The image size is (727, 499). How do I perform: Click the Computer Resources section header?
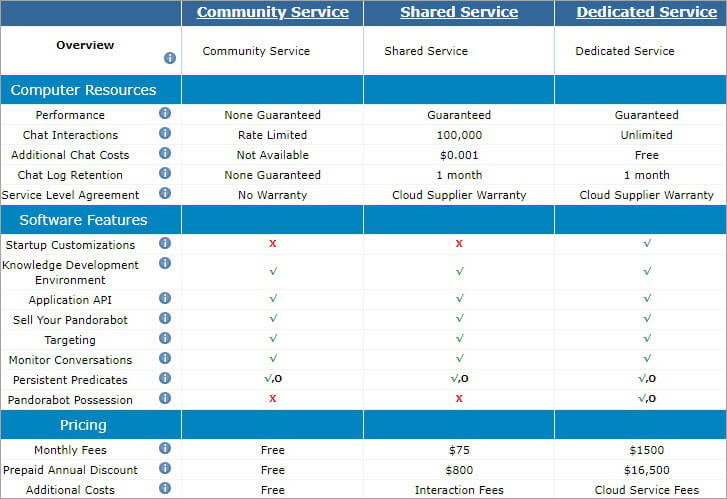point(83,90)
